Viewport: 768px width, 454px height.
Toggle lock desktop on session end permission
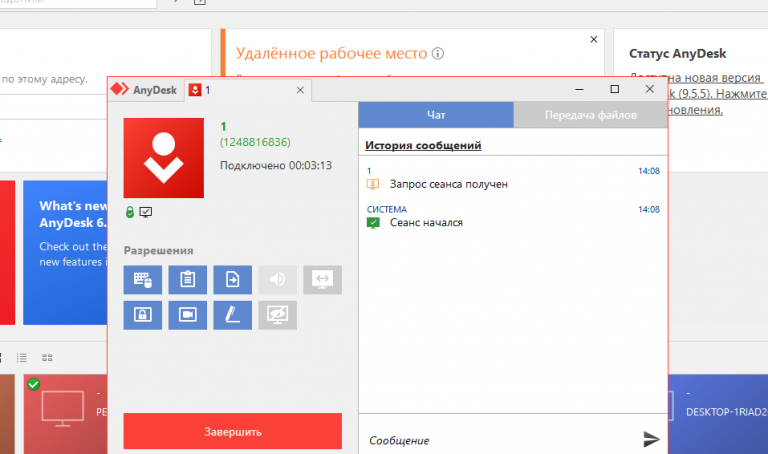click(x=143, y=315)
